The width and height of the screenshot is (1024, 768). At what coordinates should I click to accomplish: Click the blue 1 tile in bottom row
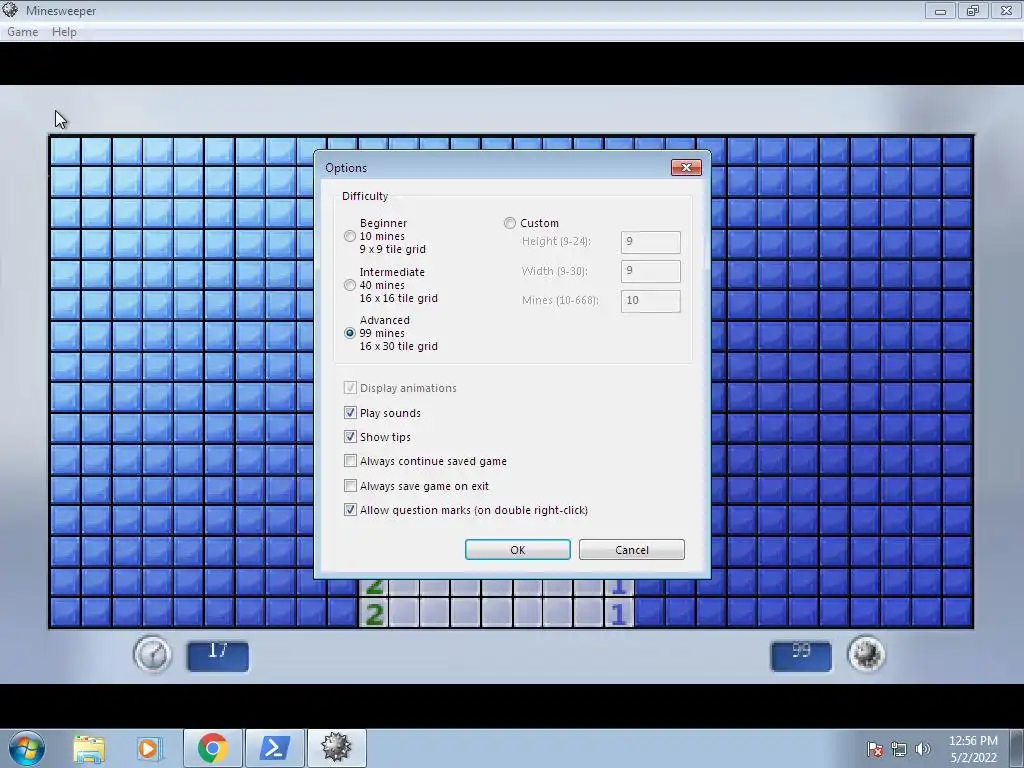click(x=618, y=614)
